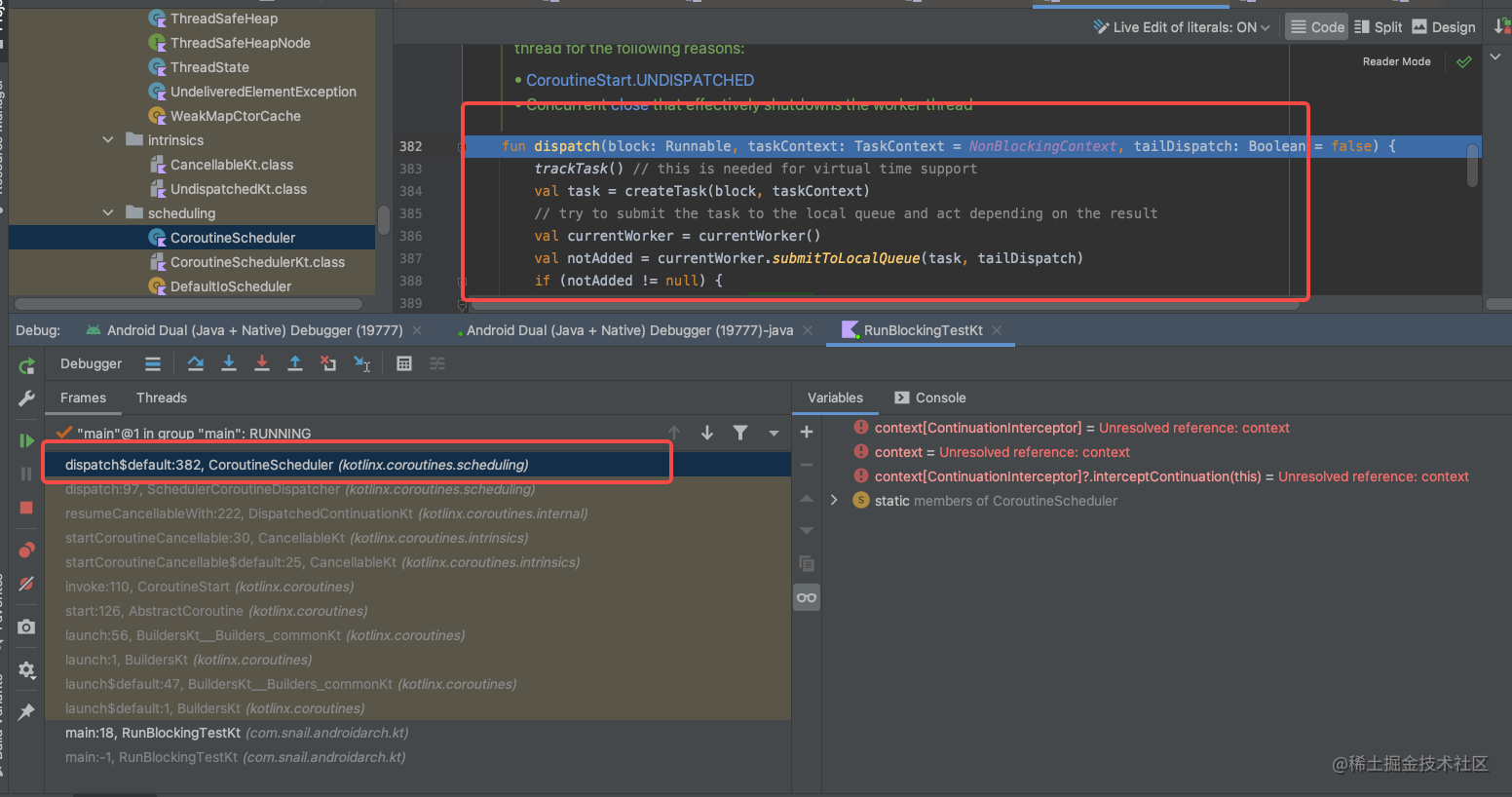
Task: Click the Trace Current Stream Chain icon
Action: click(437, 363)
